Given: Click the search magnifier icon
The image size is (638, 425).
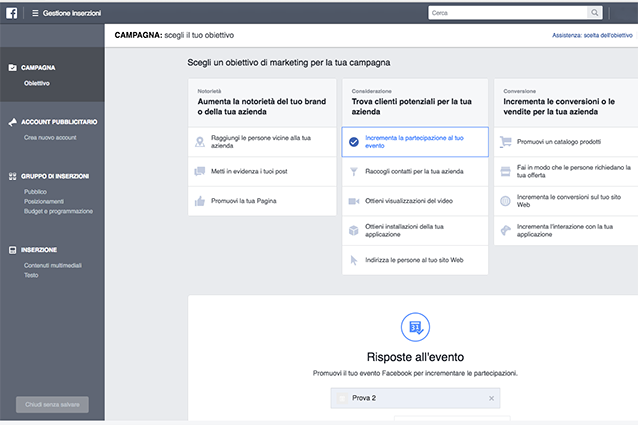Looking at the screenshot, I should coord(594,13).
